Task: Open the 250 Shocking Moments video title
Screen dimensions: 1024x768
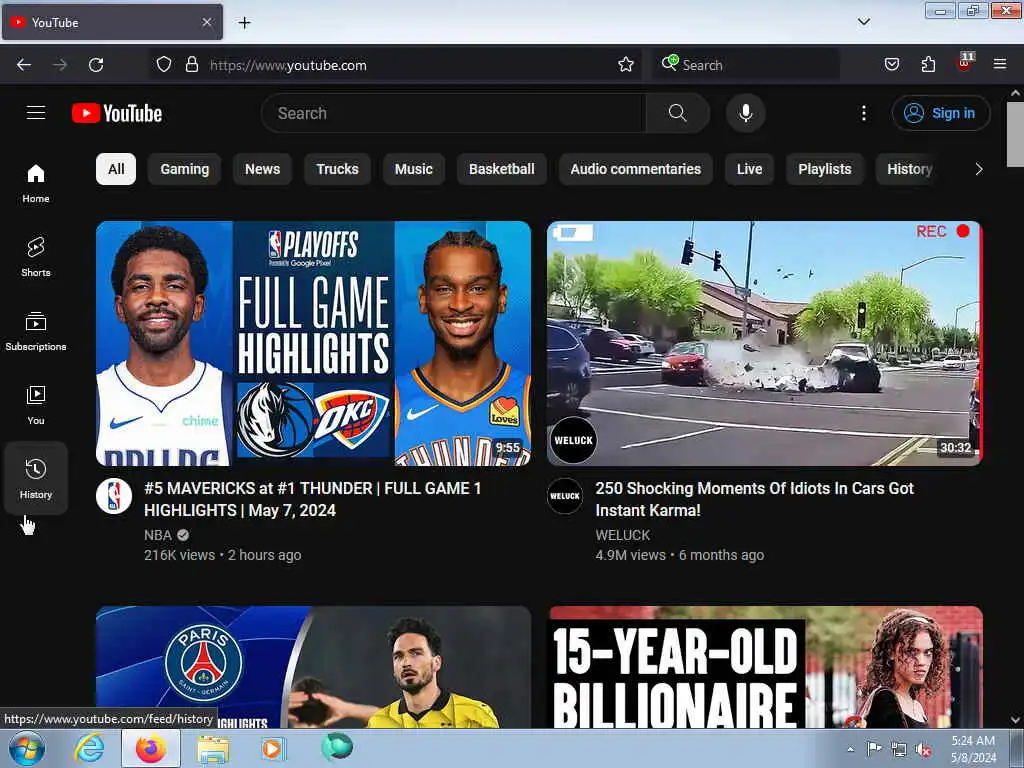Action: [x=754, y=499]
